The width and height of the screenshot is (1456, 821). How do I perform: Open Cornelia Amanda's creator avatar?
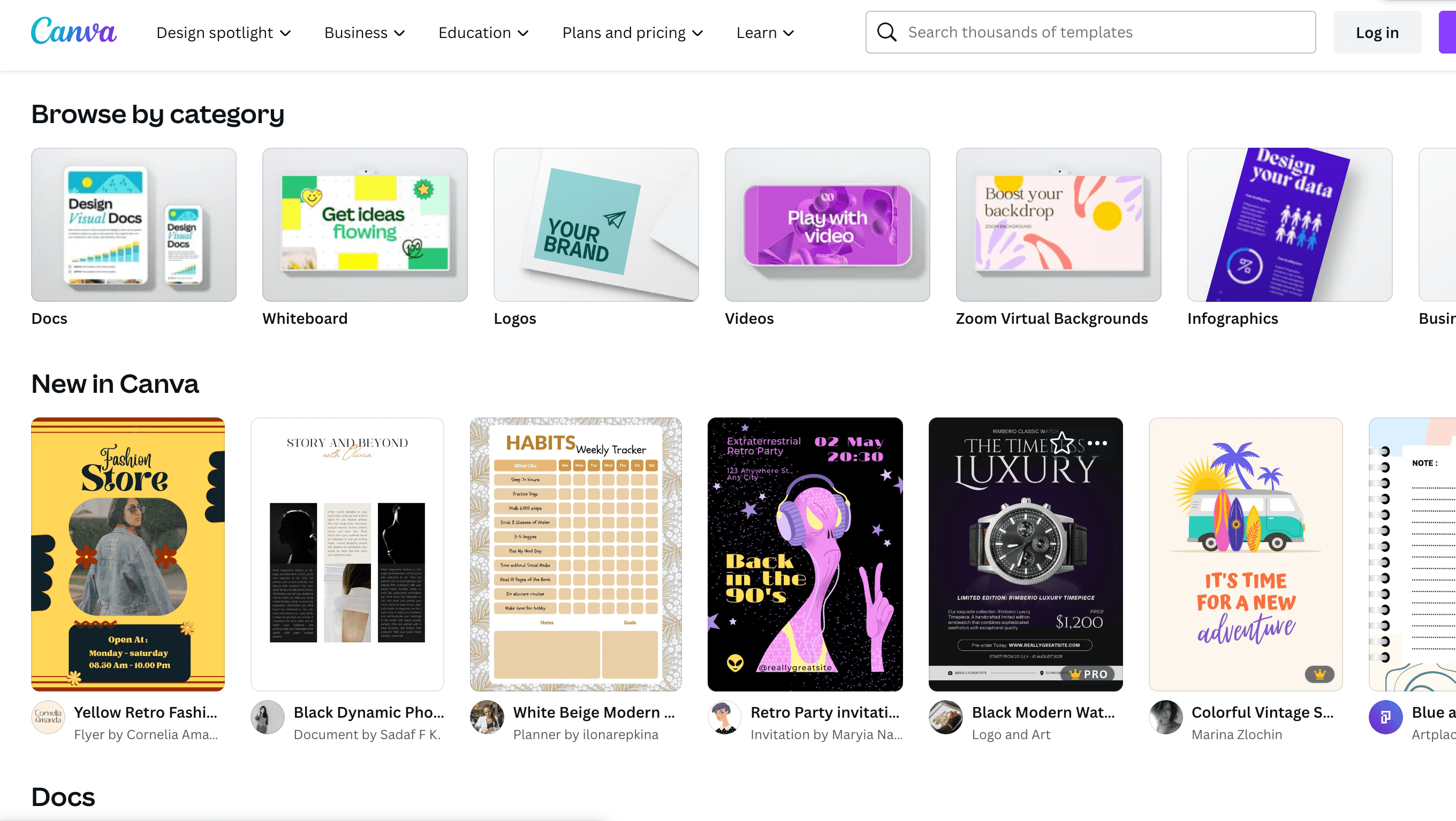coord(48,718)
